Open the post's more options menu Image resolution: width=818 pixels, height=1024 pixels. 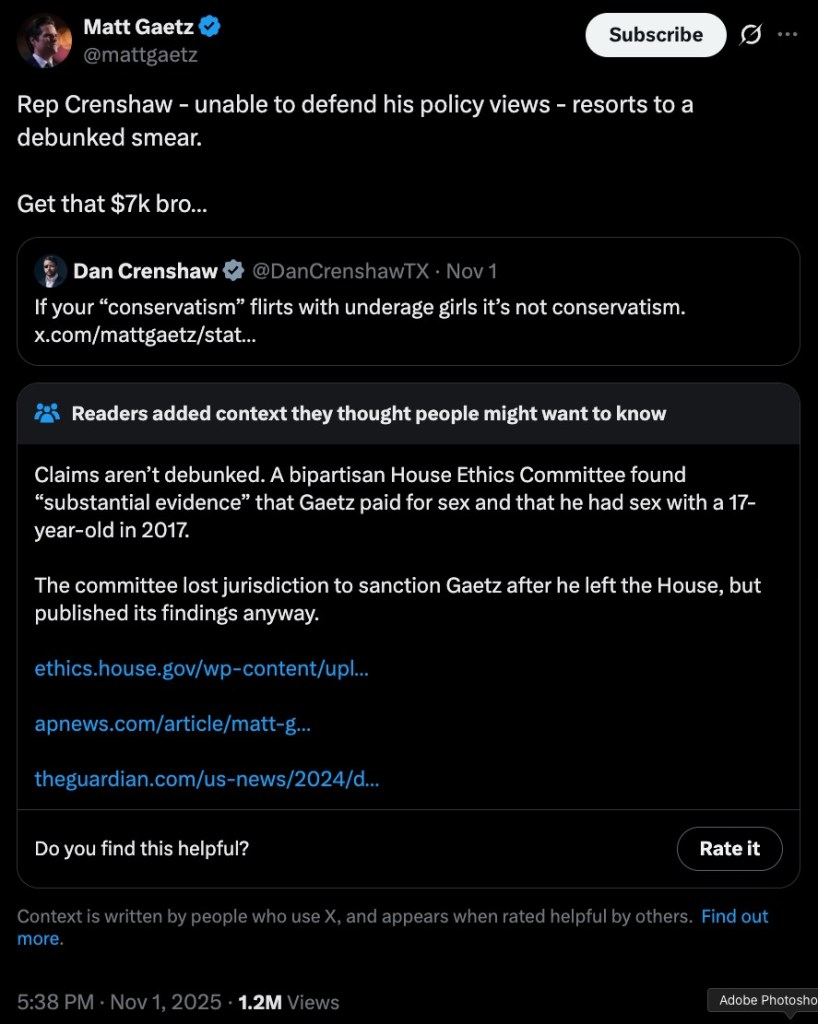click(789, 33)
